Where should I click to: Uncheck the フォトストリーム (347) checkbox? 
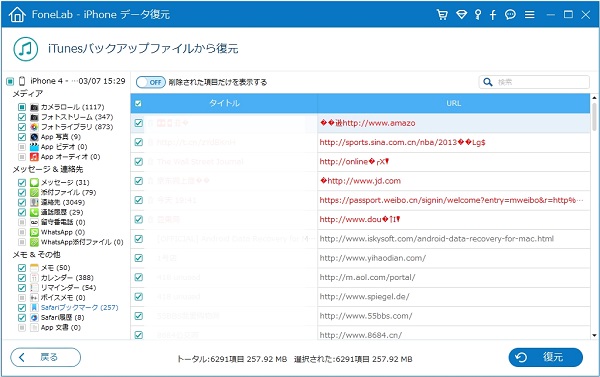point(22,117)
